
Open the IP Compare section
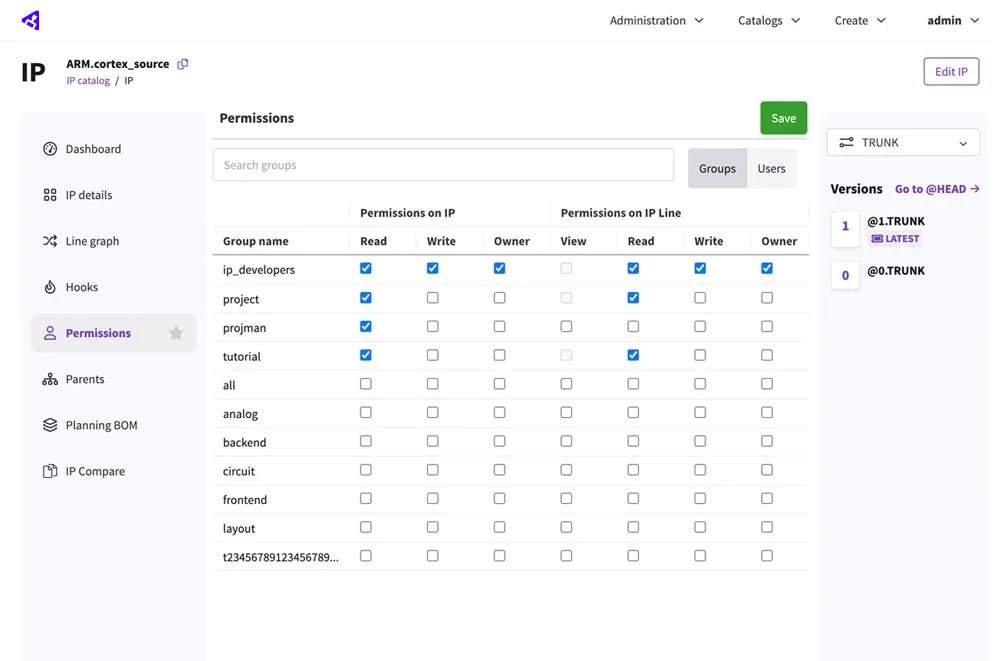point(49,470)
